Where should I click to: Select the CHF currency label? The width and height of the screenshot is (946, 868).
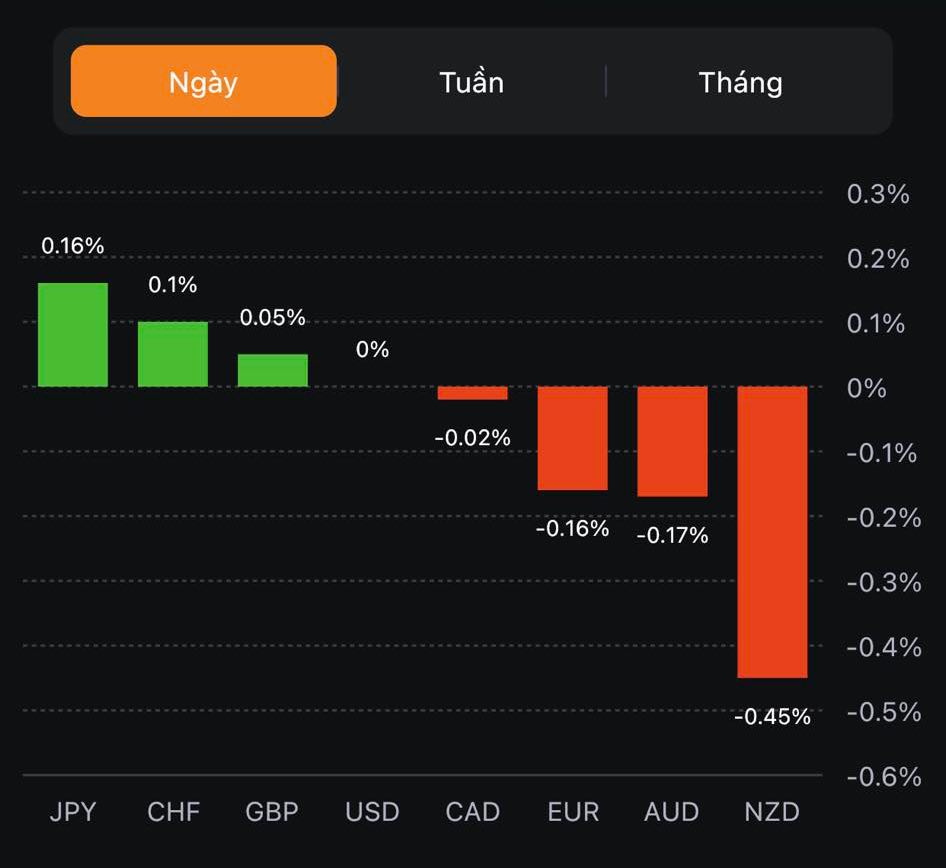[x=173, y=811]
